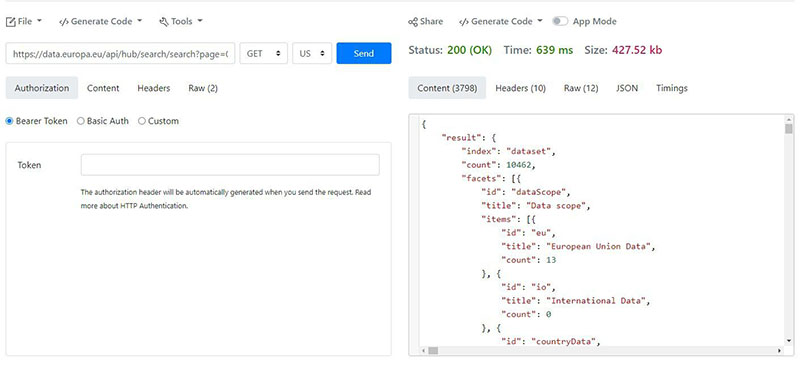Click the horizontal scrollbar right arrow

(780, 351)
